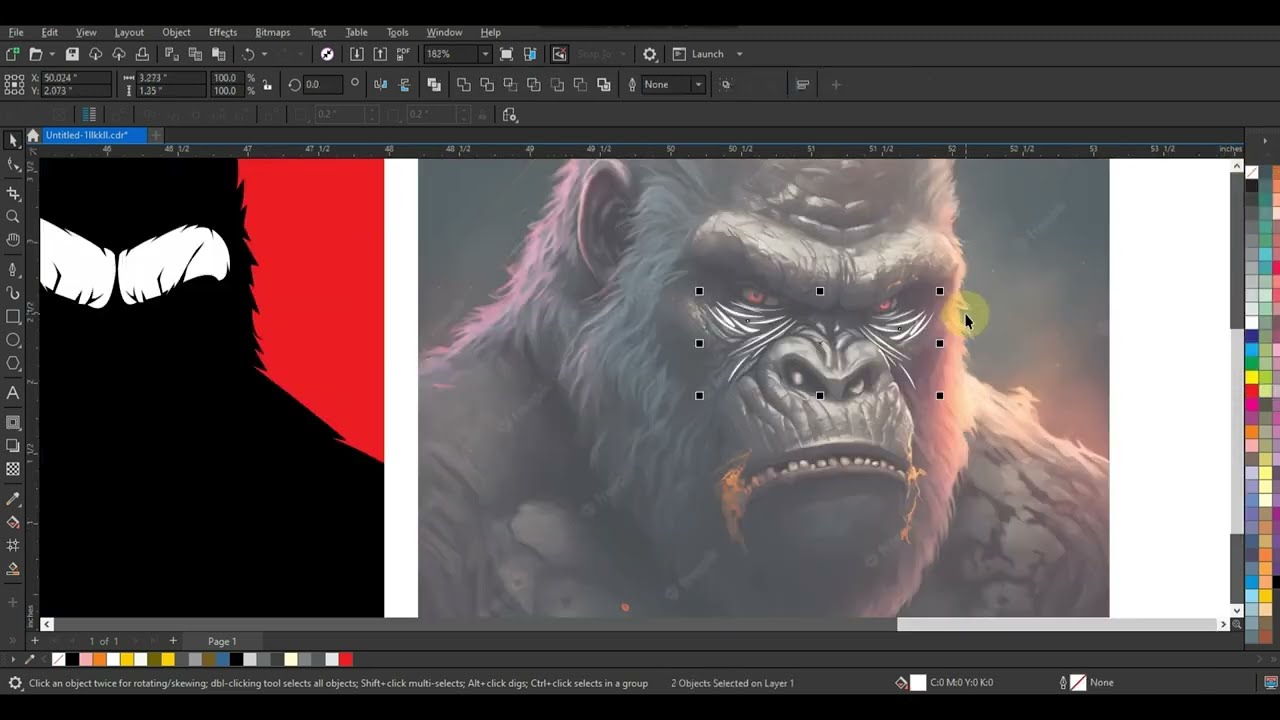The image size is (1280, 720).
Task: Select the Rectangle tool
Action: tap(13, 317)
